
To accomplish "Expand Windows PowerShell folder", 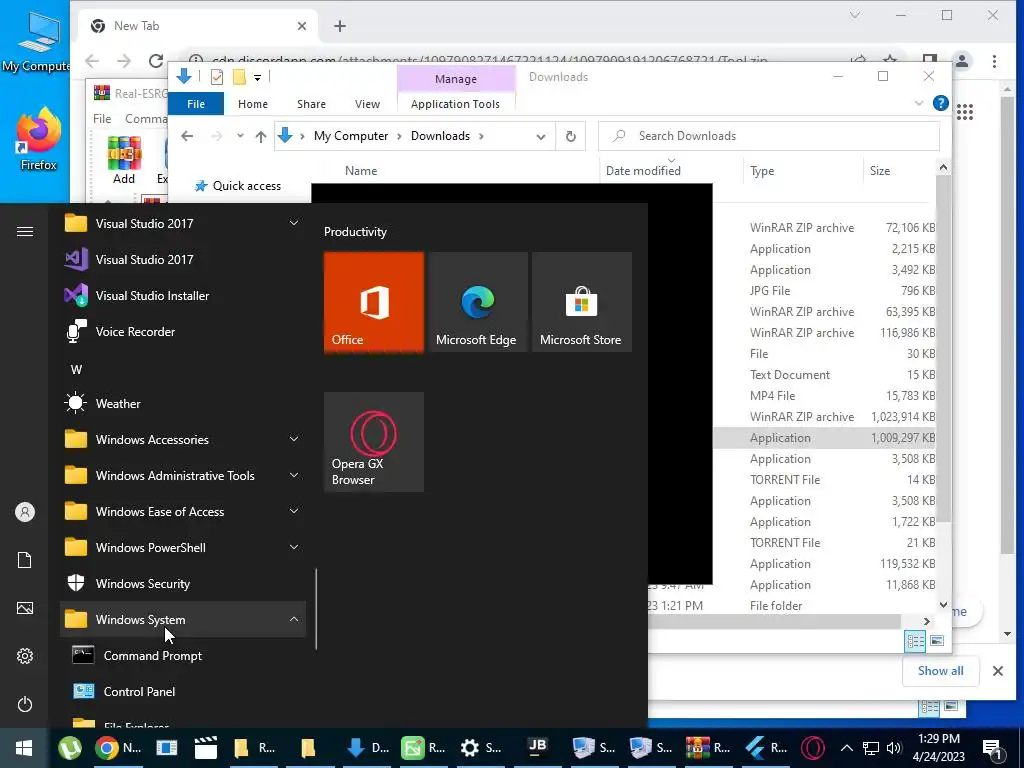I will (x=294, y=547).
